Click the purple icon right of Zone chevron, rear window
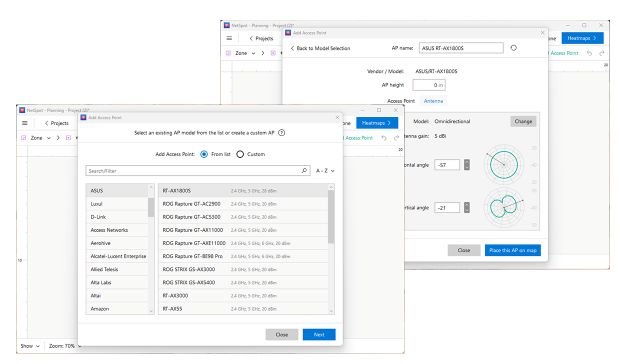Screen dimensions: 620x364 pos(273,53)
